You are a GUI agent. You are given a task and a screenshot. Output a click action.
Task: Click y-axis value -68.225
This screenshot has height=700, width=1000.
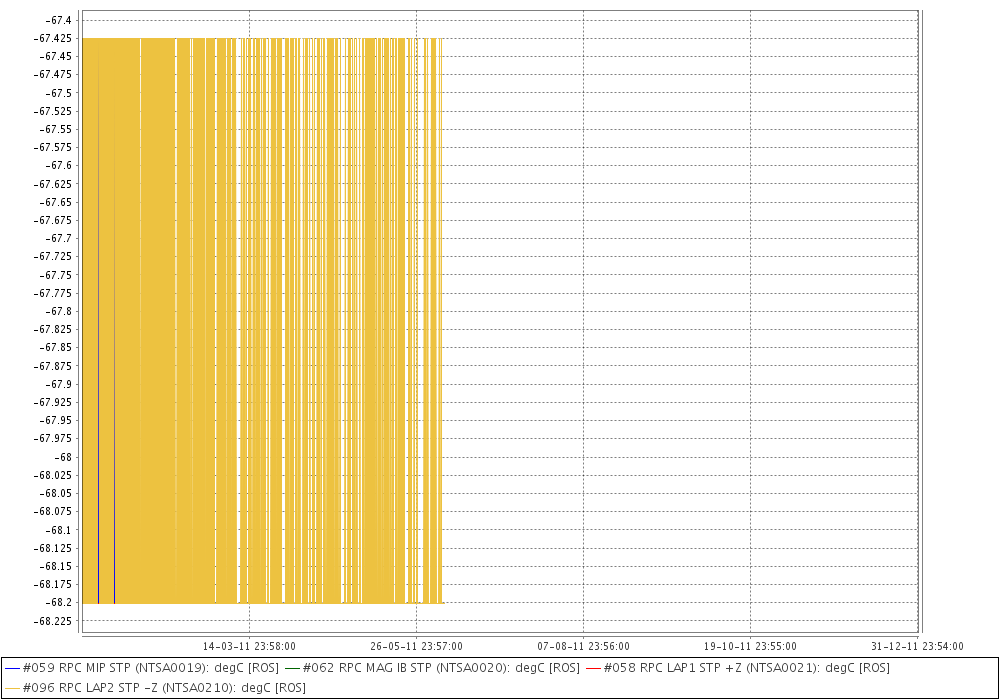click(x=54, y=621)
